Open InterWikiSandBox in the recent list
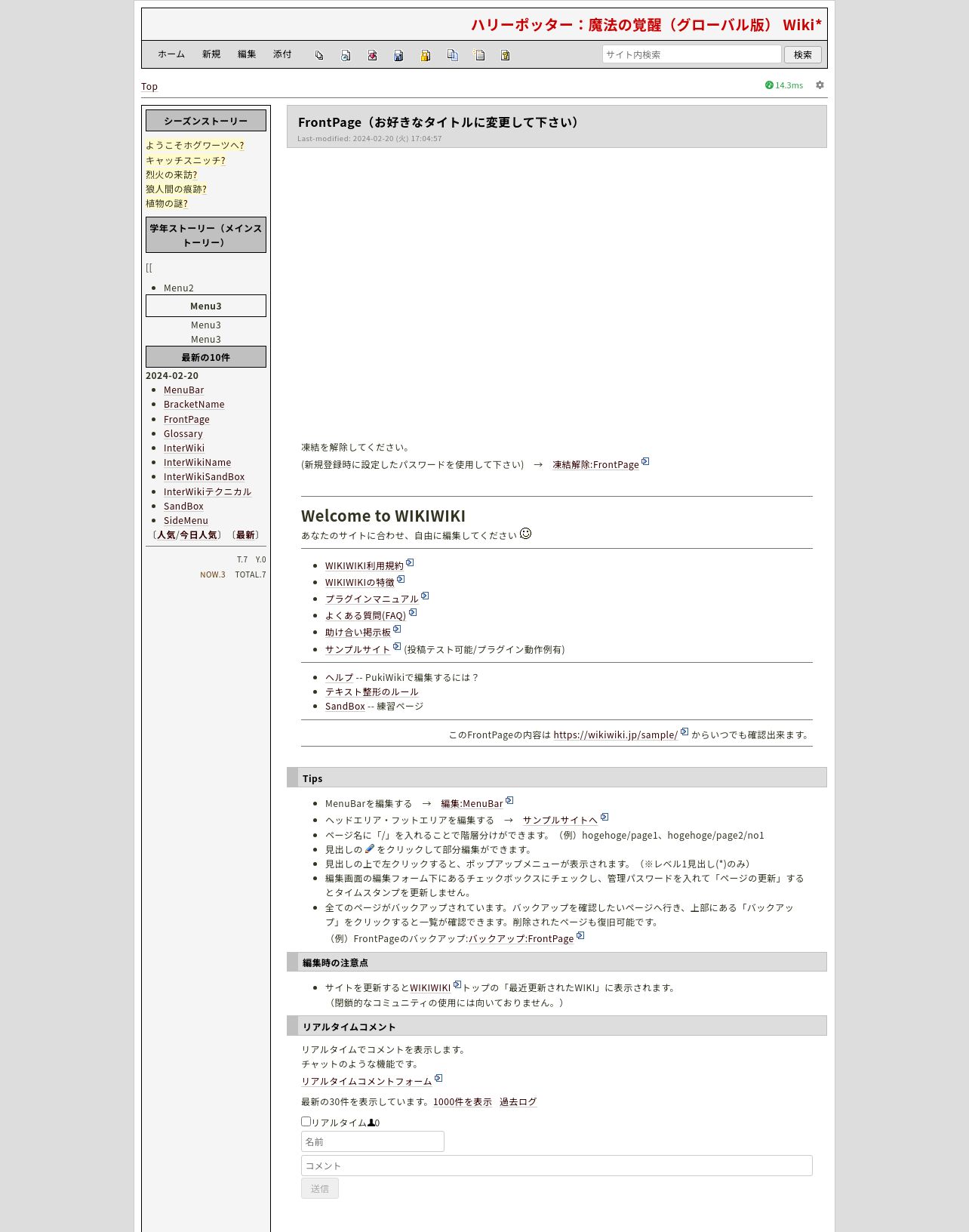Screen dimensions: 969x1232 click(205, 477)
